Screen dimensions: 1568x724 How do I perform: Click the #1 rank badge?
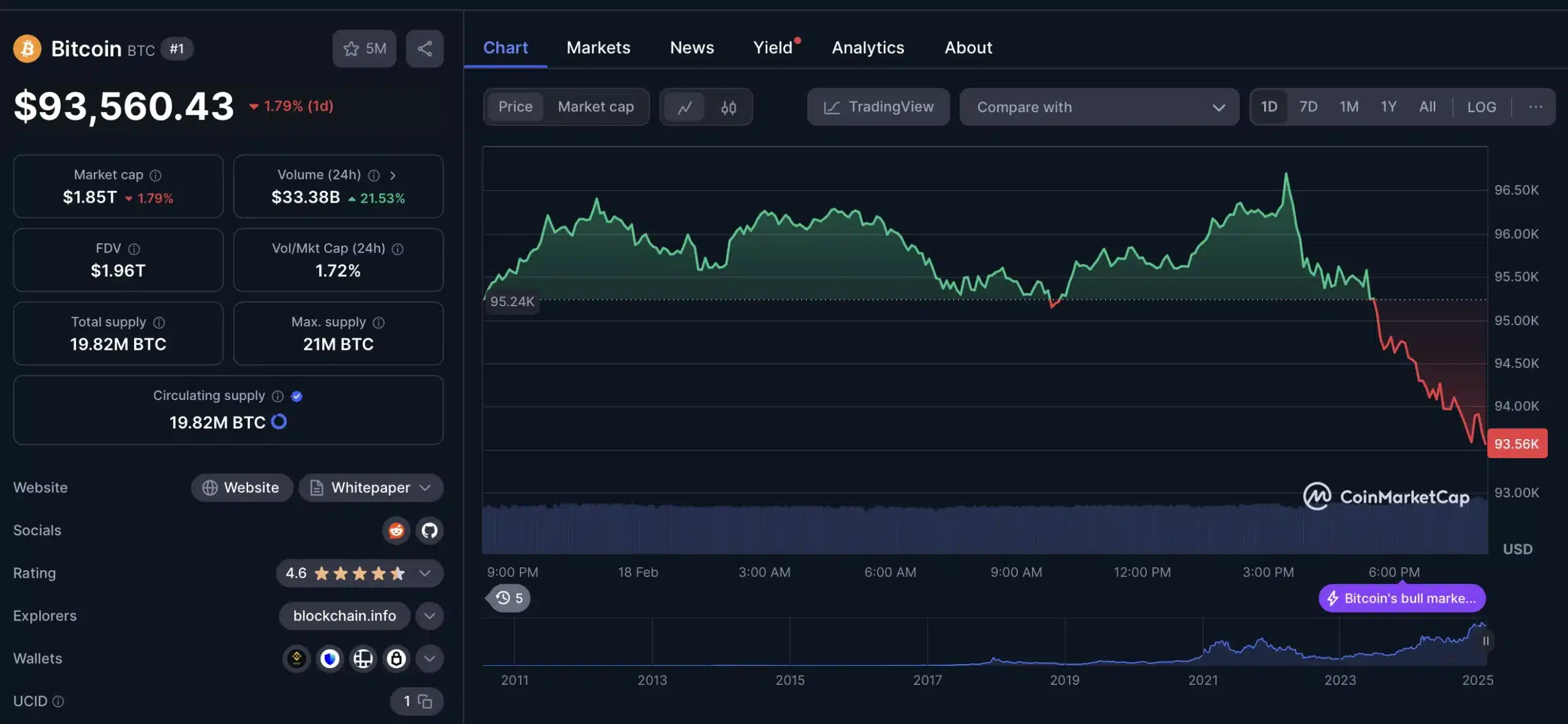click(177, 48)
